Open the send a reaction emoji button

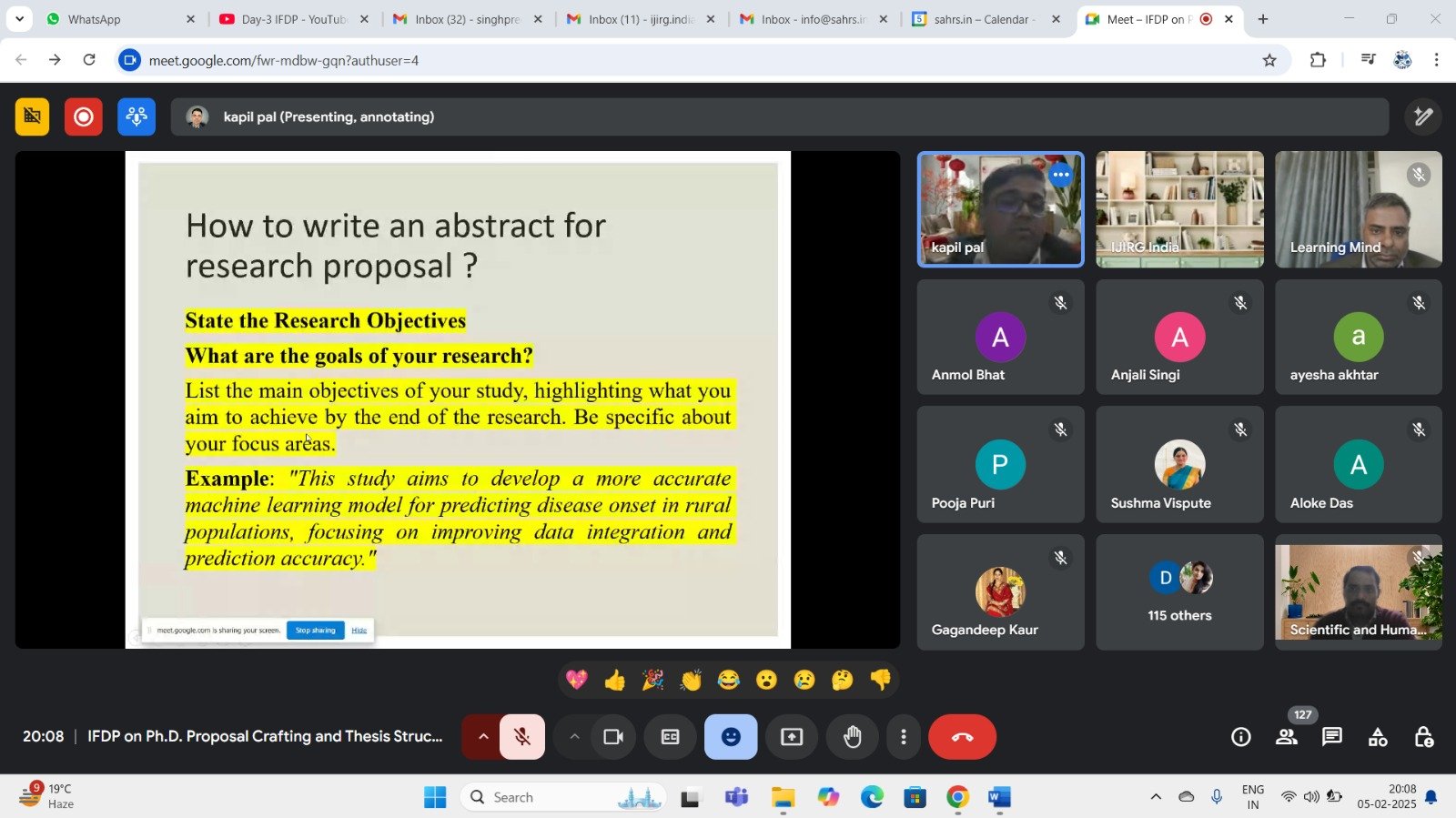click(731, 737)
